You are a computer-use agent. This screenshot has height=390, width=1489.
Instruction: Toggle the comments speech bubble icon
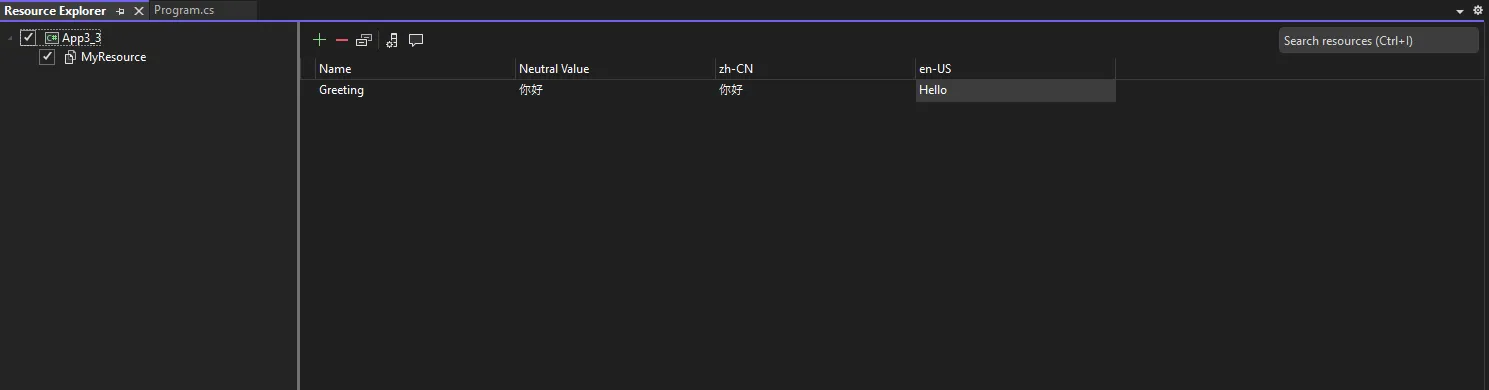pyautogui.click(x=416, y=40)
